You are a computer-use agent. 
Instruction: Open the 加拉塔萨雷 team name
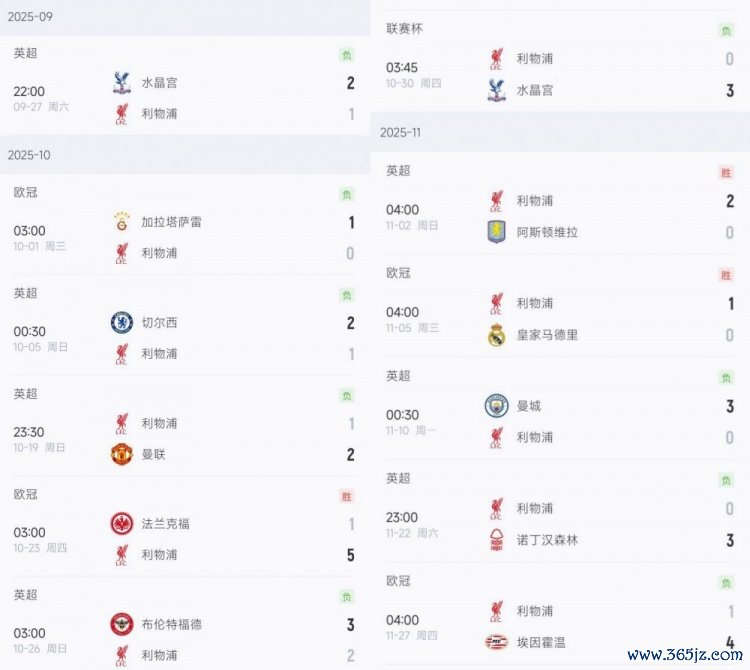coord(171,222)
